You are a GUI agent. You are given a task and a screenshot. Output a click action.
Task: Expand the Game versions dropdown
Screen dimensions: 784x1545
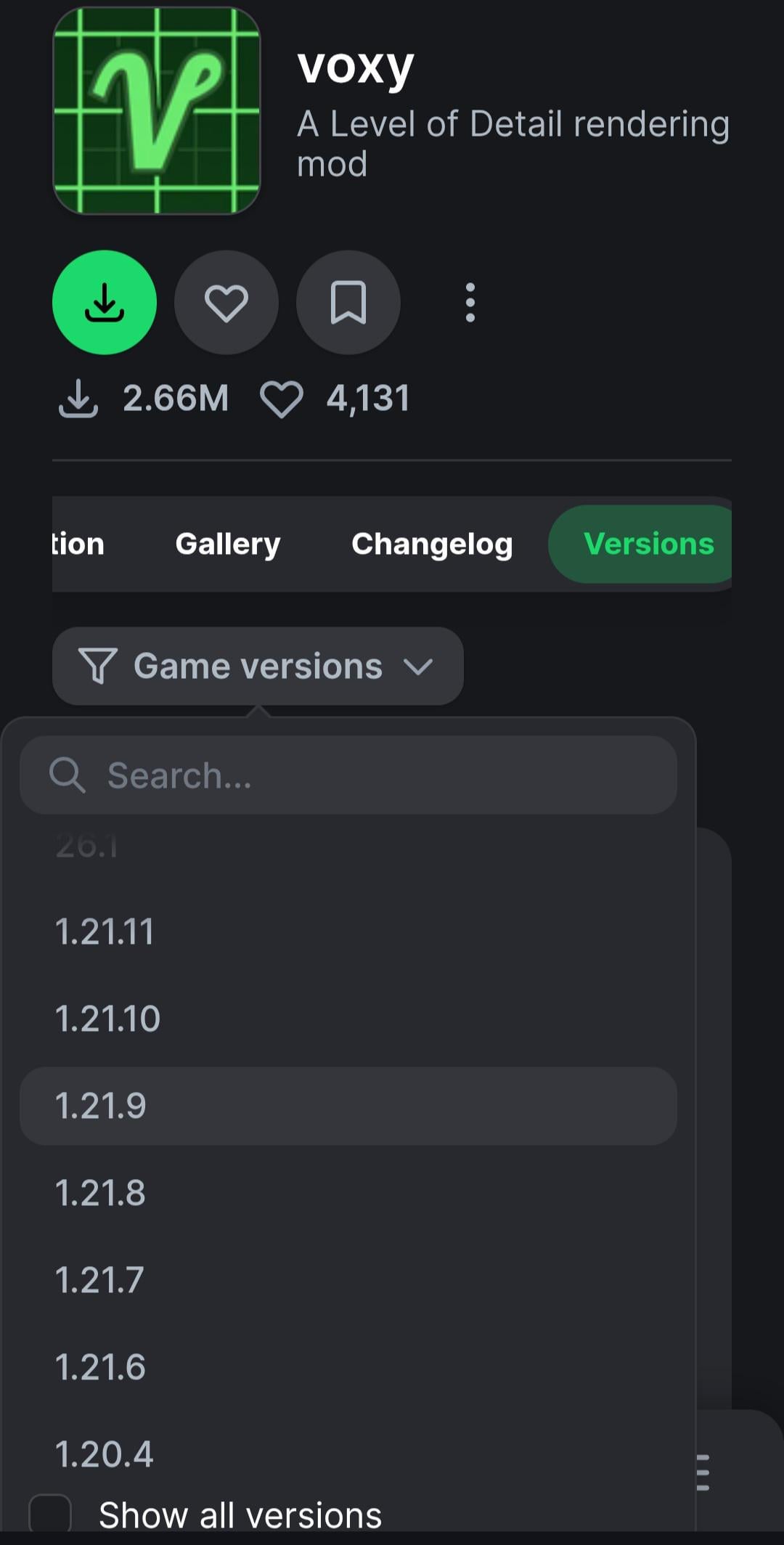[258, 666]
